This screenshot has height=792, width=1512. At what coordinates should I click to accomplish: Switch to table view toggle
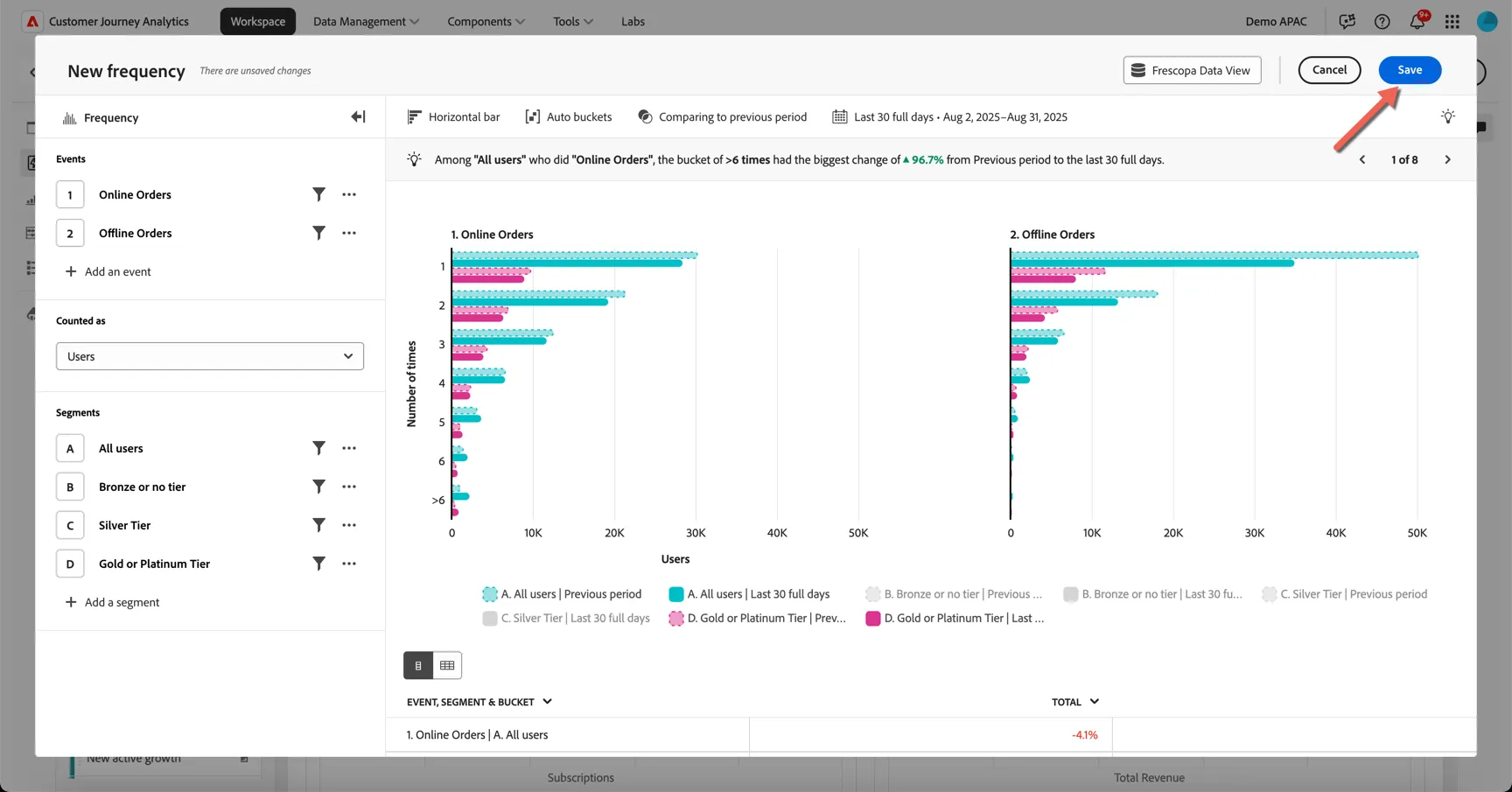[447, 666]
